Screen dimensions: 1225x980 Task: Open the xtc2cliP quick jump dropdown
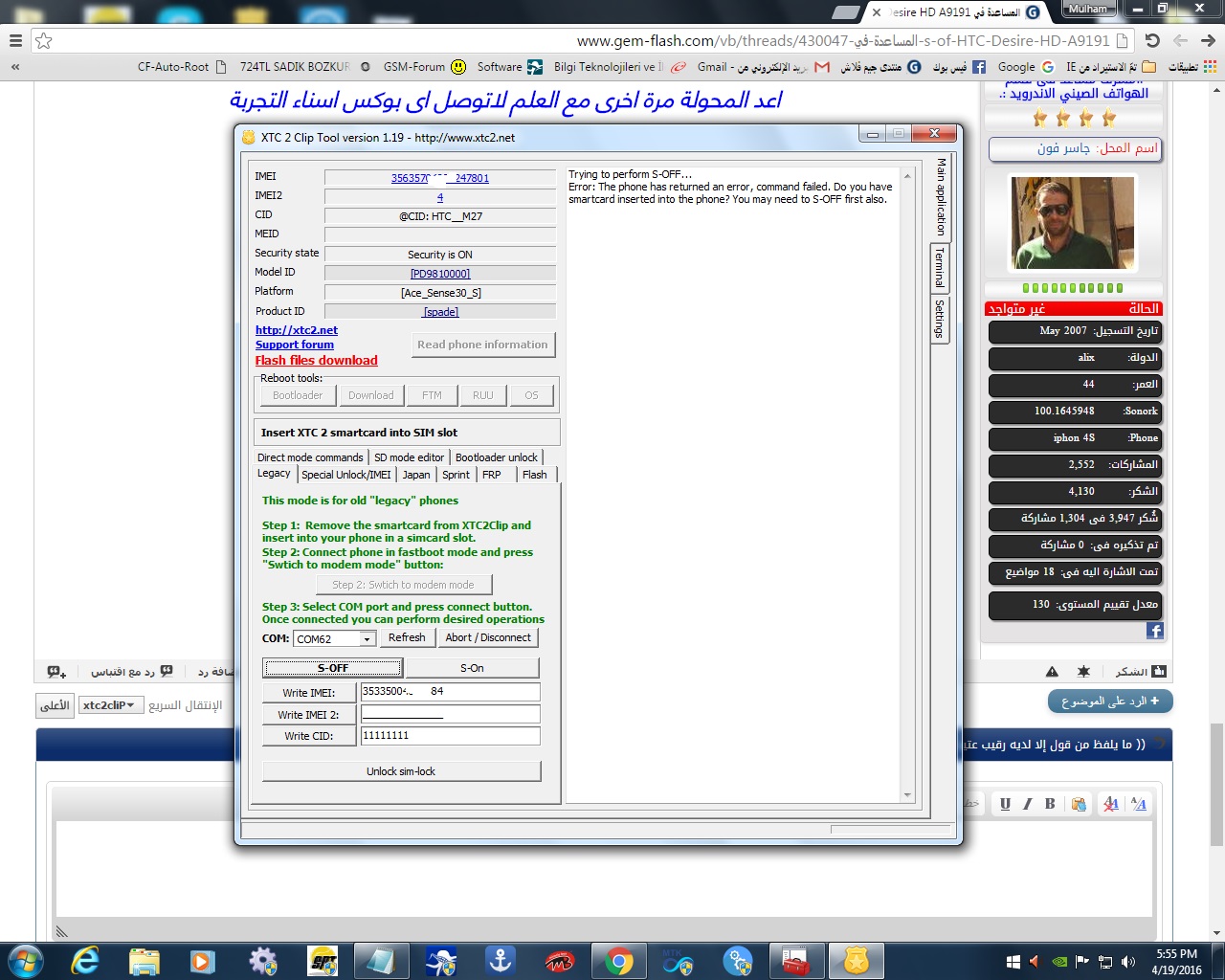(111, 705)
